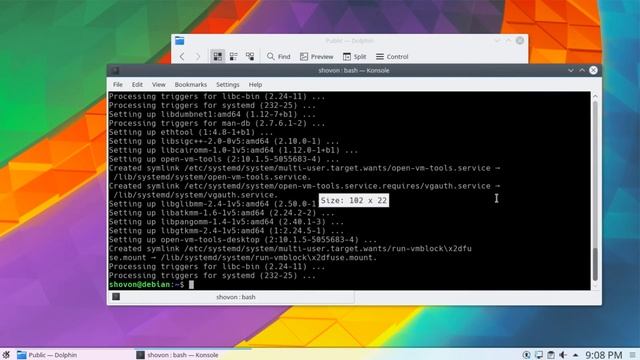Open the clipboard tray icon
Image resolution: width=640 pixels, height=360 pixels.
(551, 355)
